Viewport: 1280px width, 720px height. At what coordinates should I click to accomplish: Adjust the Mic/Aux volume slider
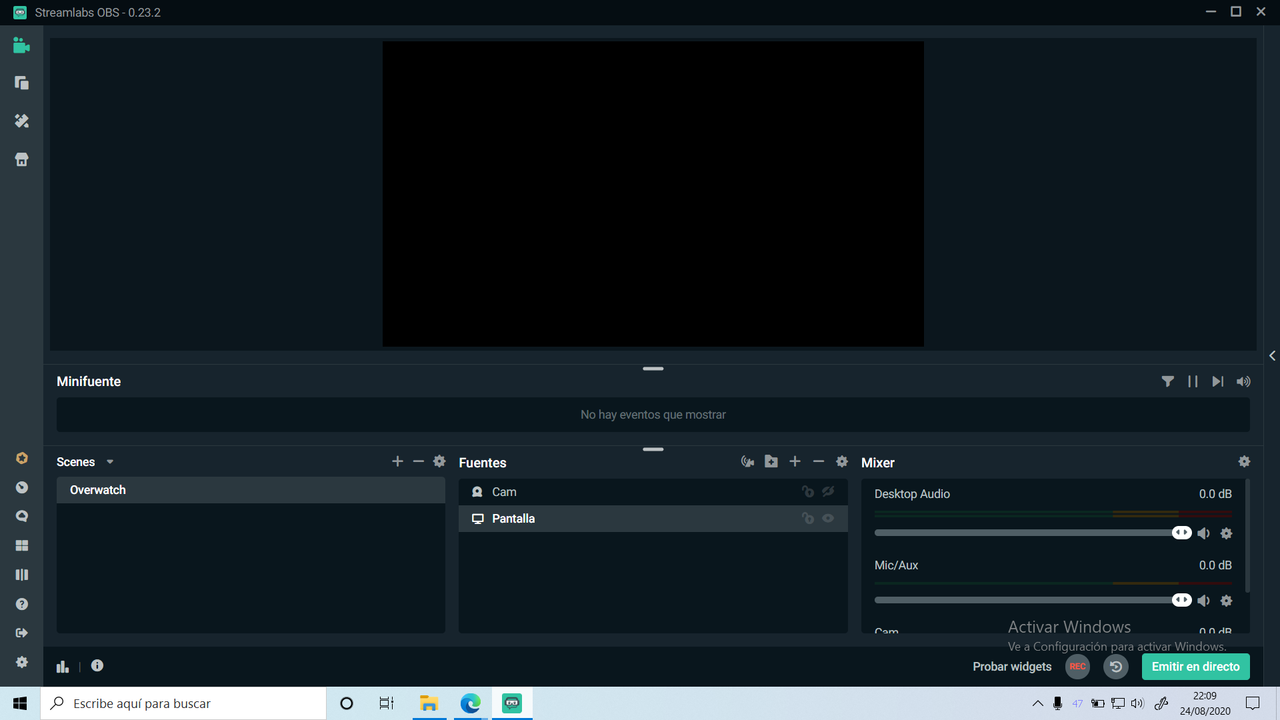click(1032, 600)
